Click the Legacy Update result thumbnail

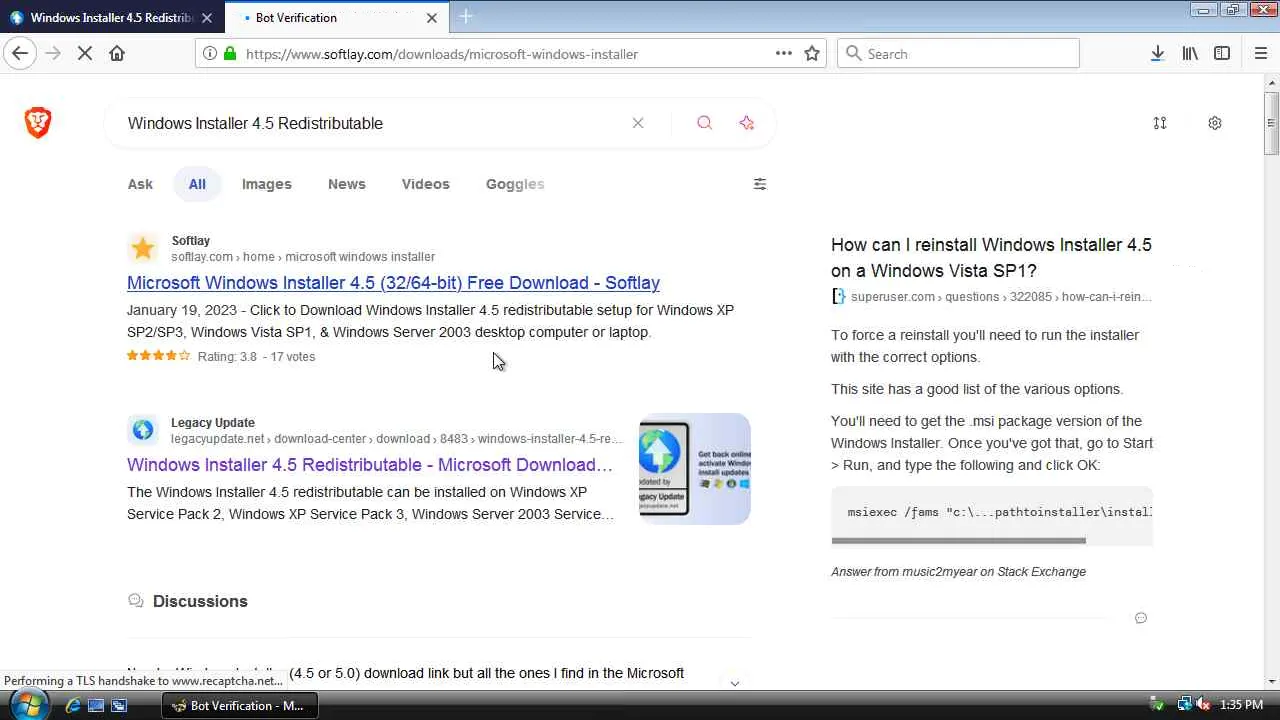[x=695, y=469]
